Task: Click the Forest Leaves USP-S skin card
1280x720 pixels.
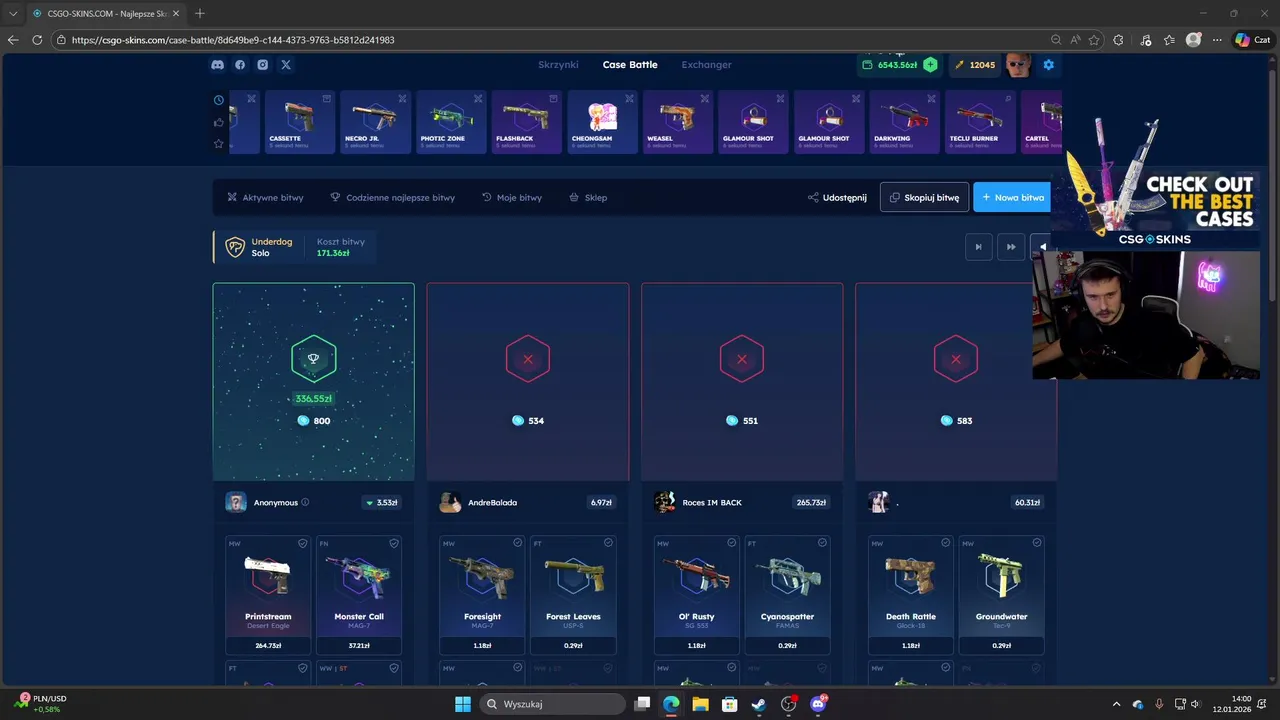Action: tap(573, 595)
